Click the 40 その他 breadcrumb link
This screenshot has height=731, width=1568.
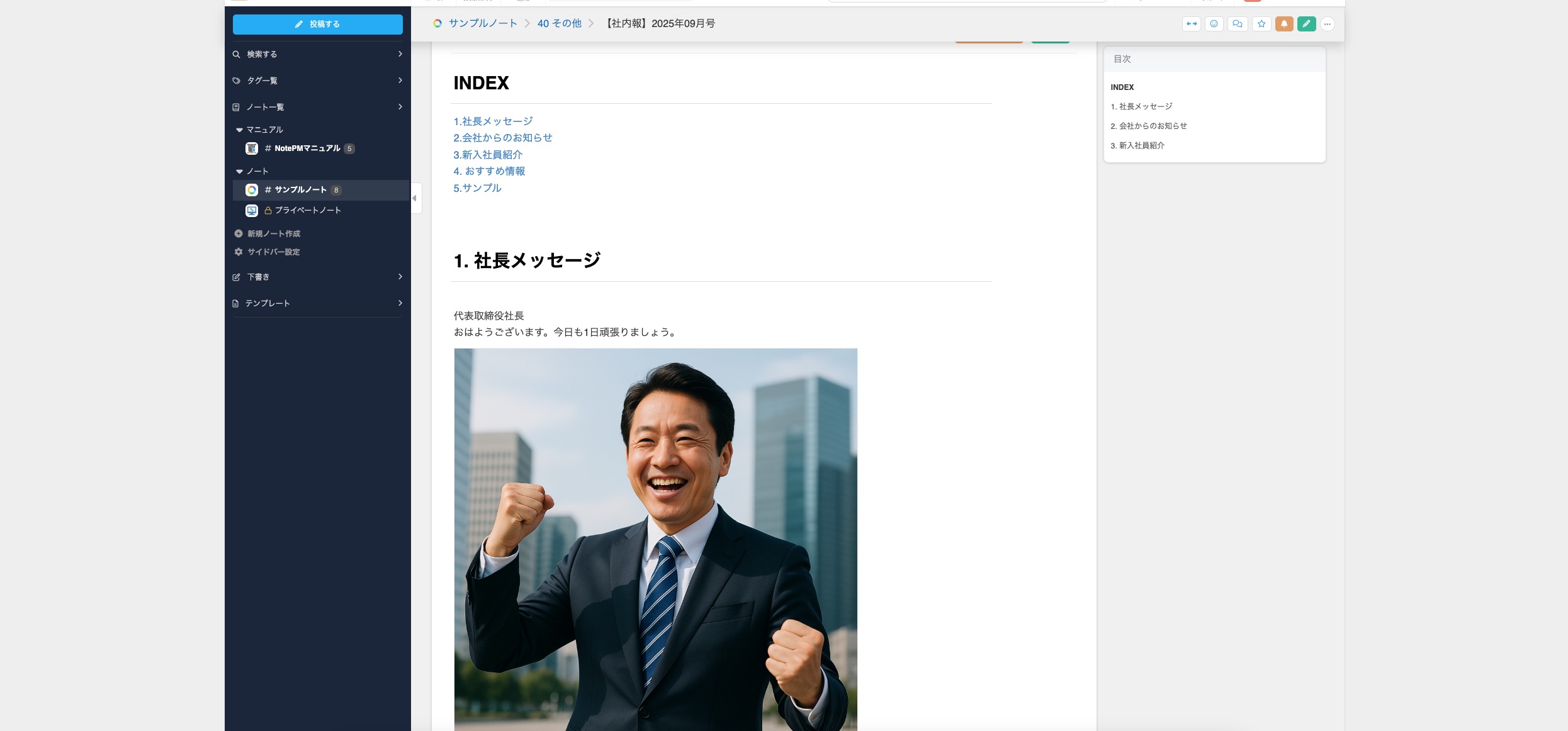click(x=559, y=23)
